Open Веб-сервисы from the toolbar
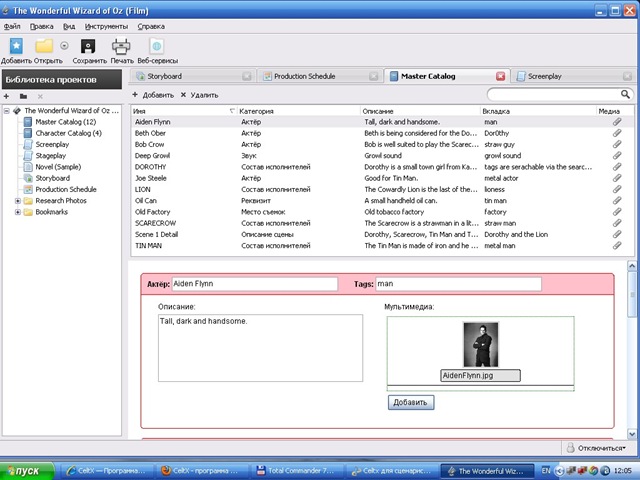Viewport: 640px width, 480px height. tap(156, 46)
